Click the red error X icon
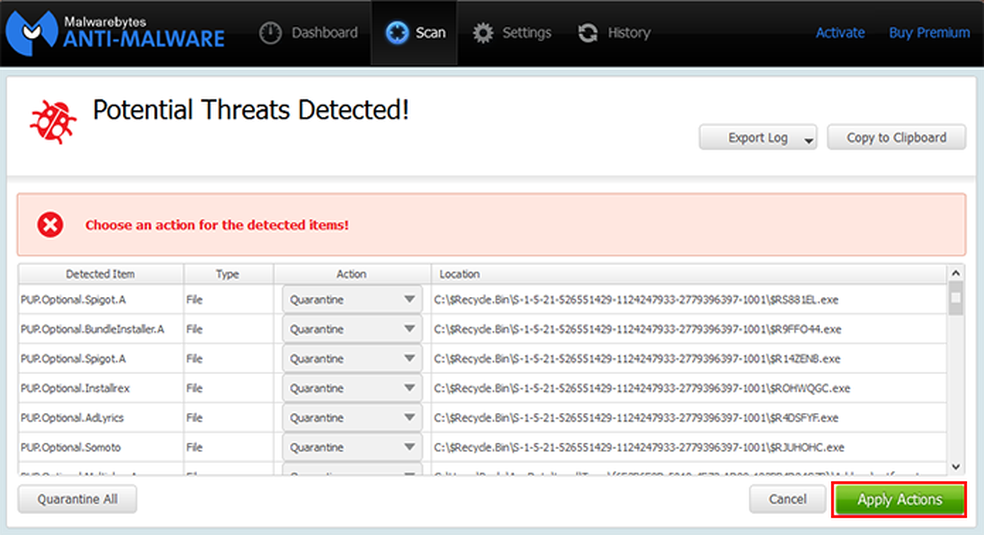This screenshot has width=984, height=535. pyautogui.click(x=50, y=225)
